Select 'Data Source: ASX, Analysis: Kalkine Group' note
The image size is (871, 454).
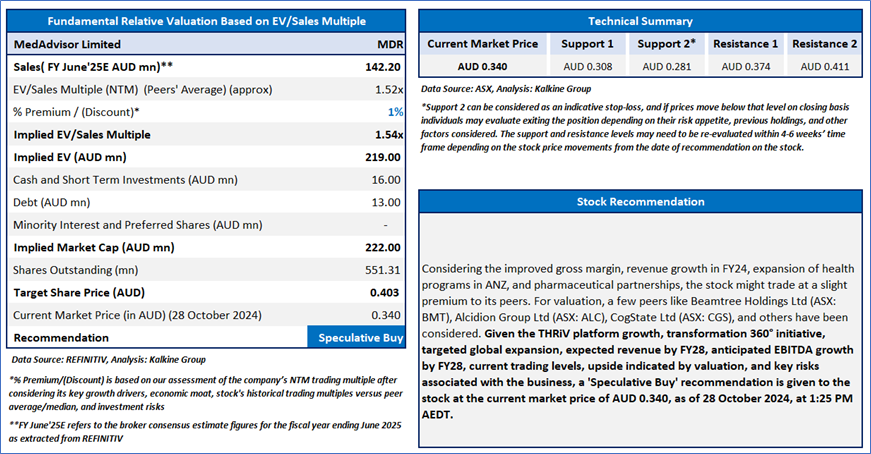[x=505, y=89]
